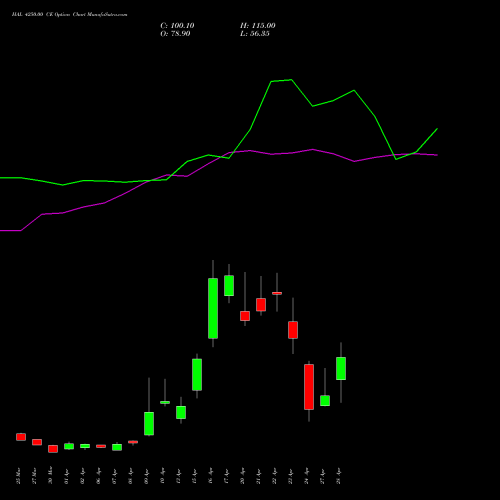500x500 pixels.
Task: Click the 22 Apr date label
Action: coord(275,476)
